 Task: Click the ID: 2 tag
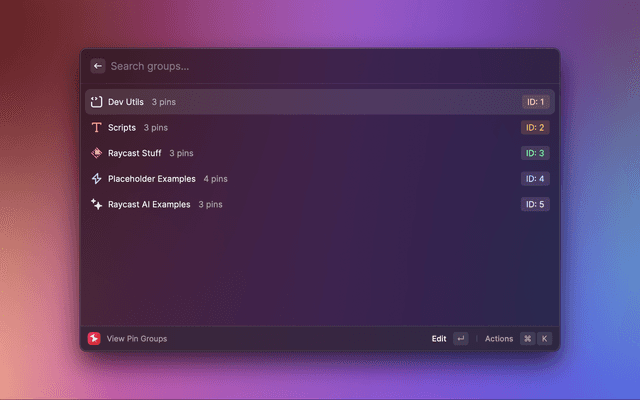[x=535, y=128]
